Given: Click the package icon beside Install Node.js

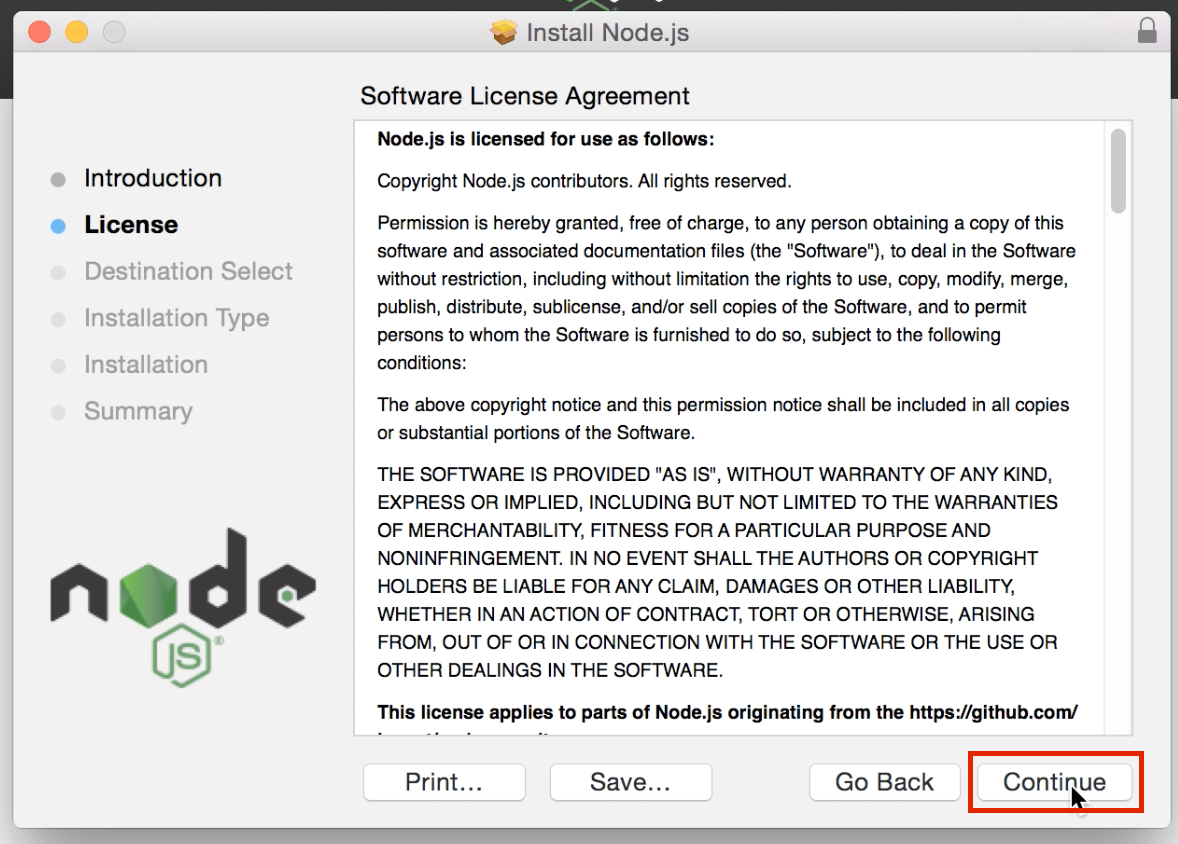Looking at the screenshot, I should [x=504, y=33].
